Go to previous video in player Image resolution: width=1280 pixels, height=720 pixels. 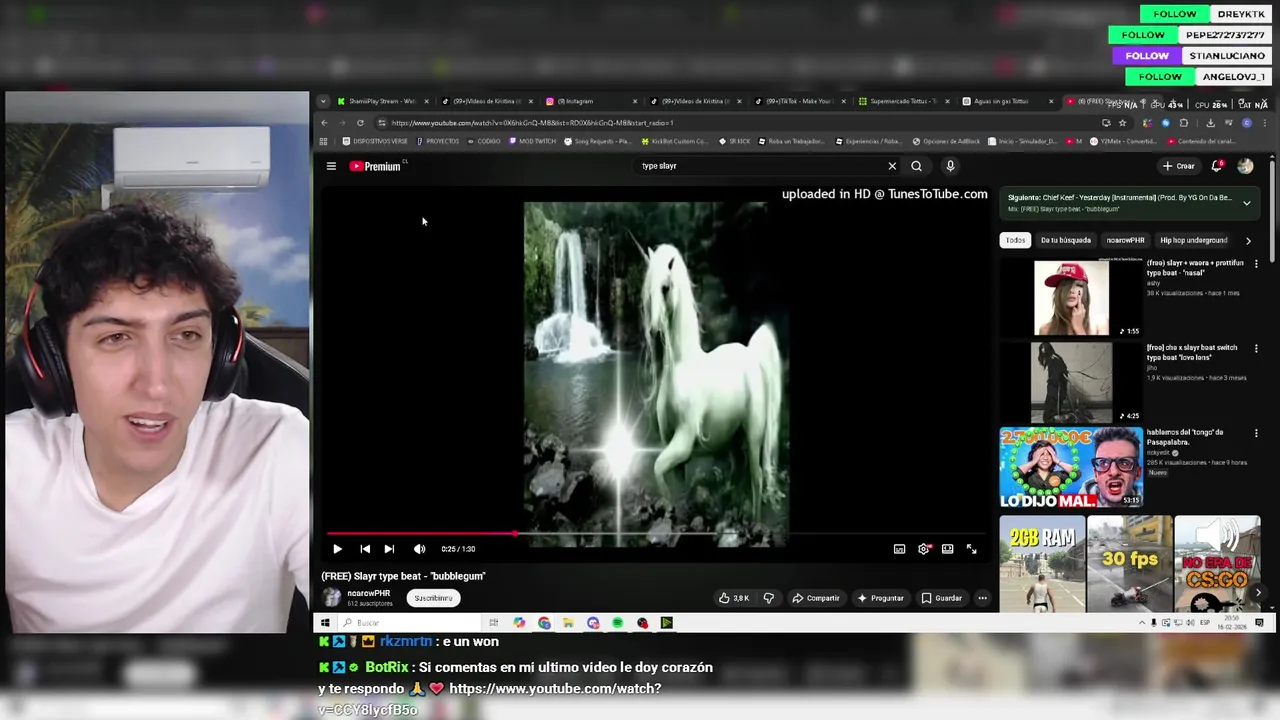point(365,549)
